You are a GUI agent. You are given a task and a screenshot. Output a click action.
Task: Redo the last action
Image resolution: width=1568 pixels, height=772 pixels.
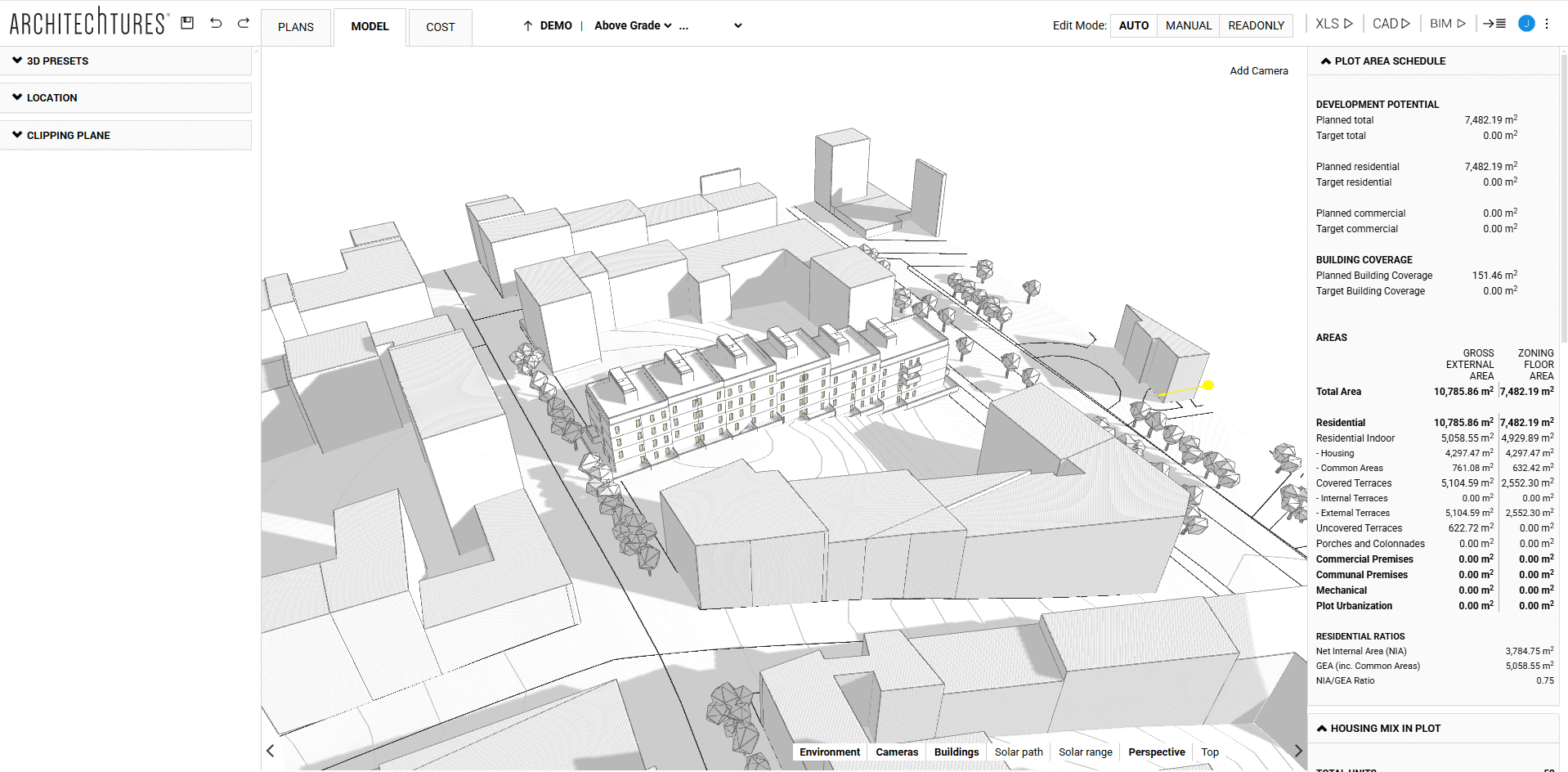pyautogui.click(x=243, y=23)
